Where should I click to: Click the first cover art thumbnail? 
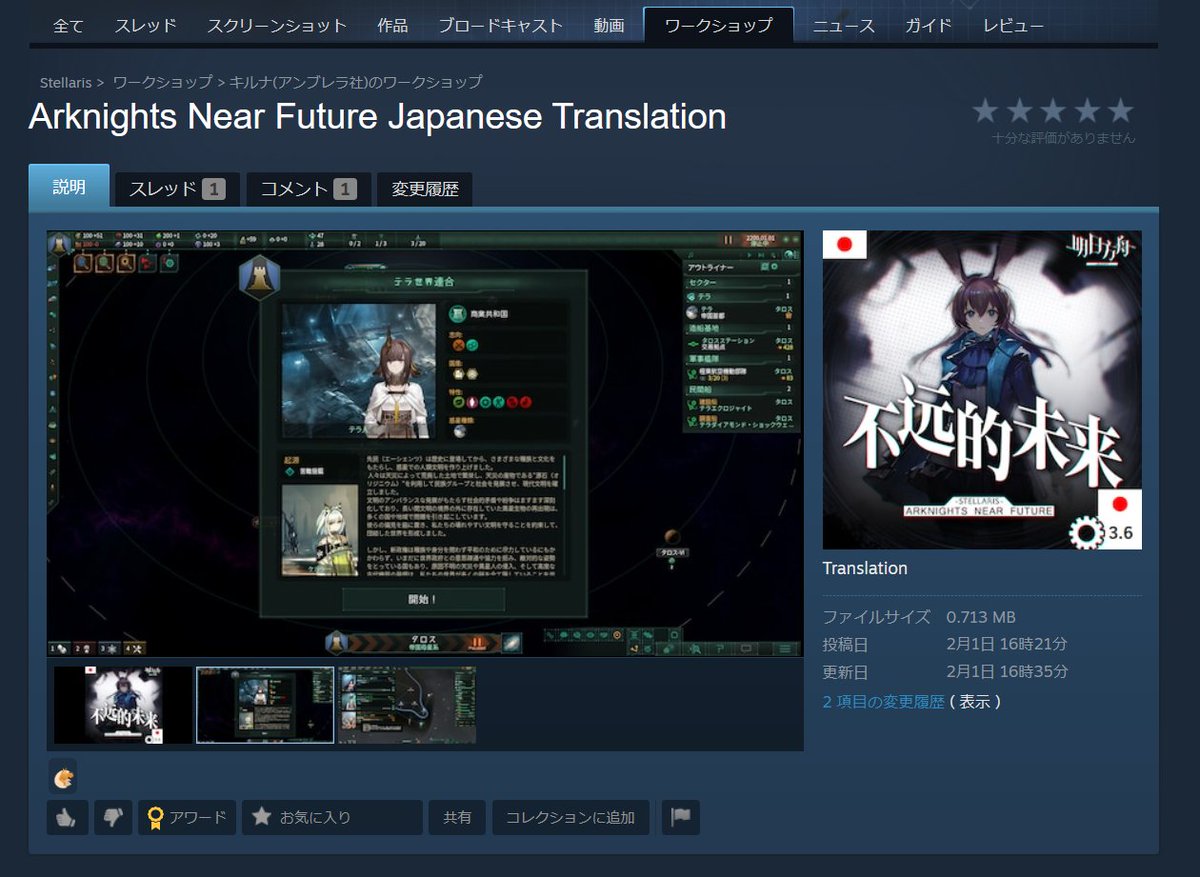pos(123,705)
